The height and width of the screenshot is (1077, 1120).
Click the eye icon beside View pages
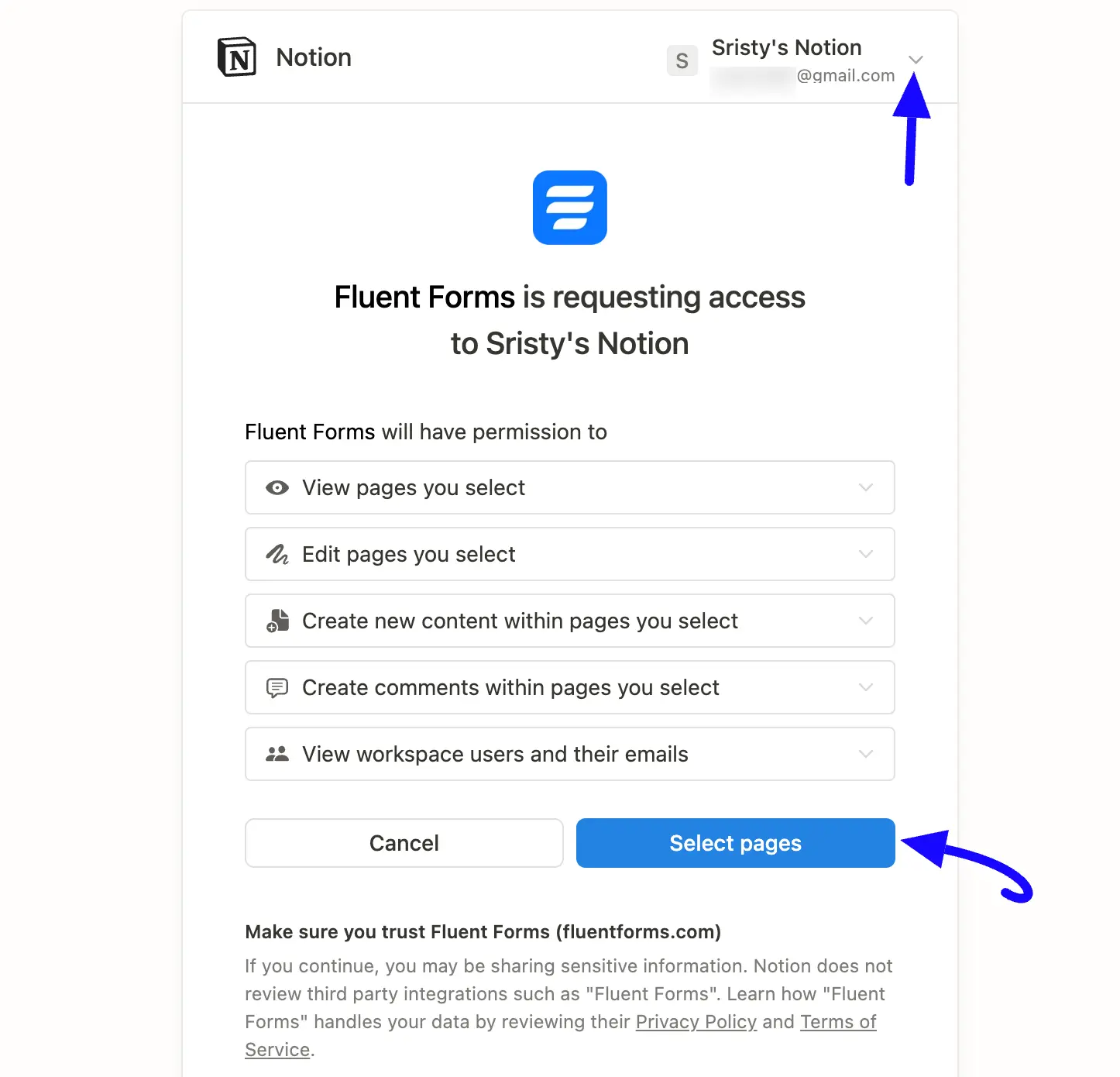click(x=277, y=487)
